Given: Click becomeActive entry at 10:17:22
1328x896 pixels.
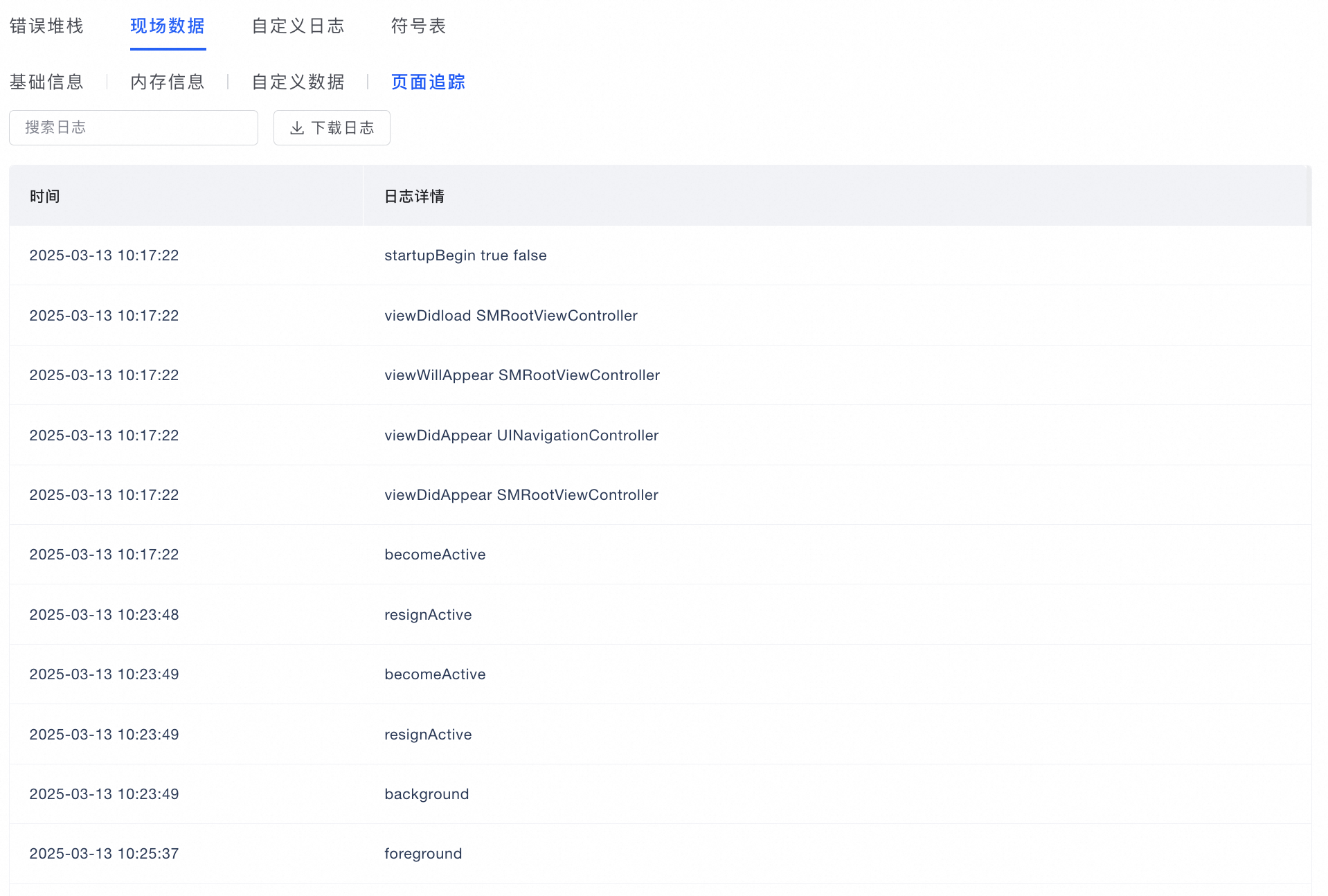Looking at the screenshot, I should pyautogui.click(x=435, y=555).
